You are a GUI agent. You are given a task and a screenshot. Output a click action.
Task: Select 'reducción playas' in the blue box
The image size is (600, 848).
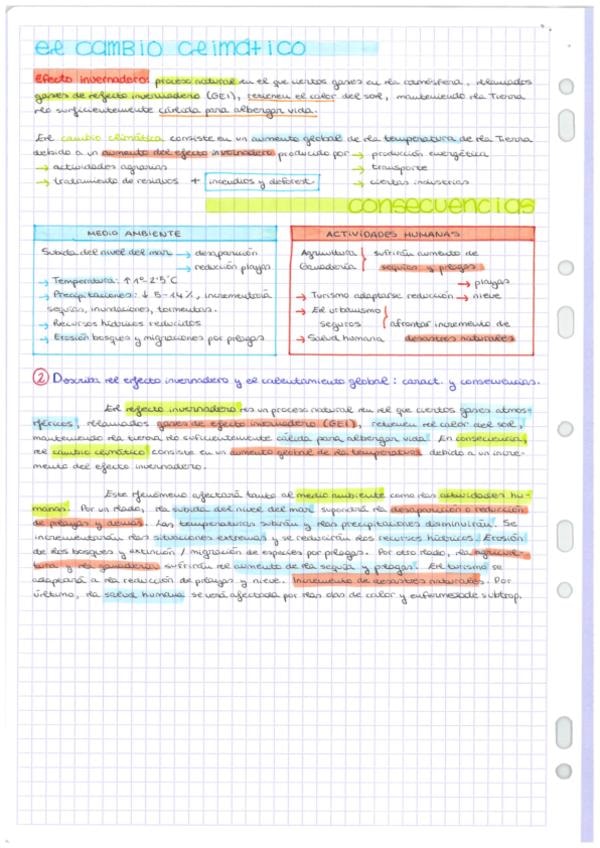pos(232,267)
